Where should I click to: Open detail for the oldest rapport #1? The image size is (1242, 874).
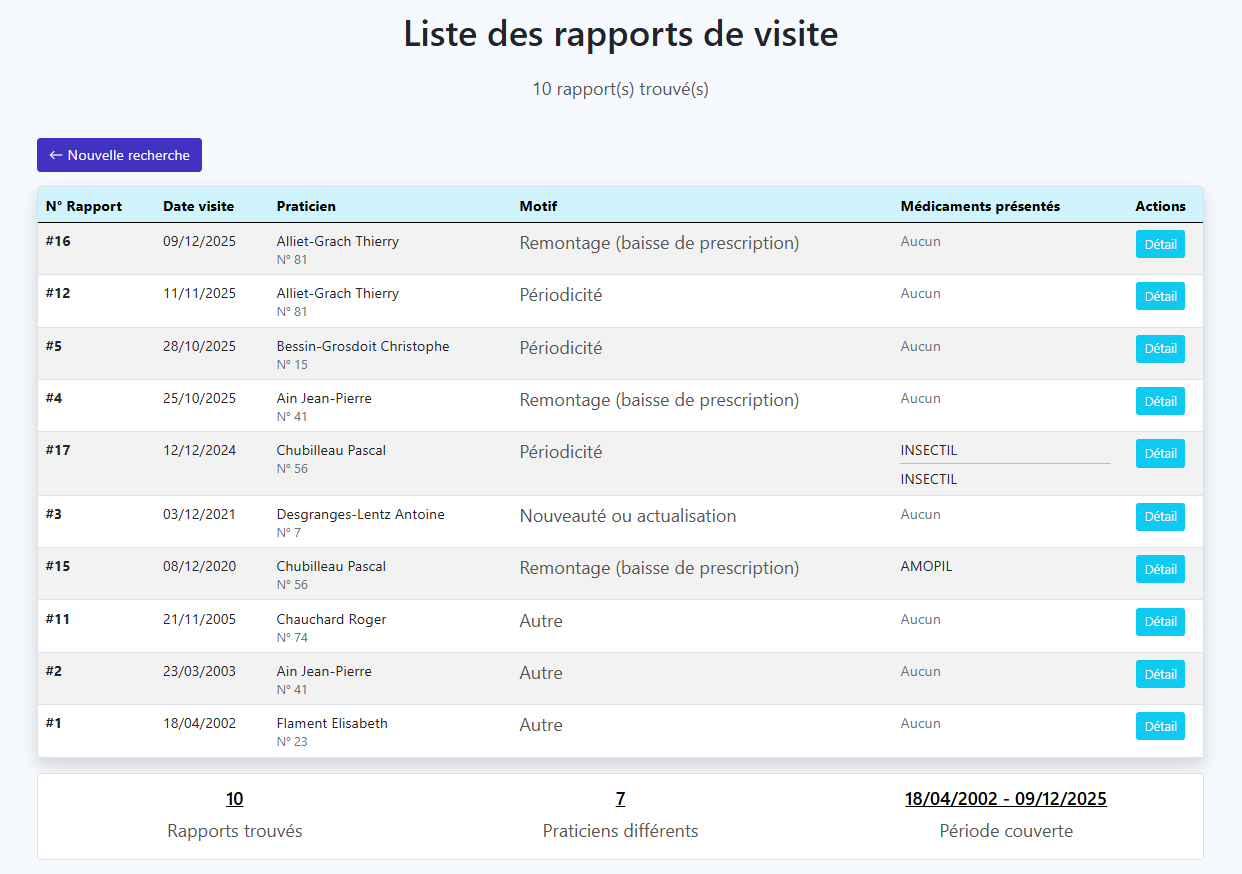click(x=1160, y=726)
